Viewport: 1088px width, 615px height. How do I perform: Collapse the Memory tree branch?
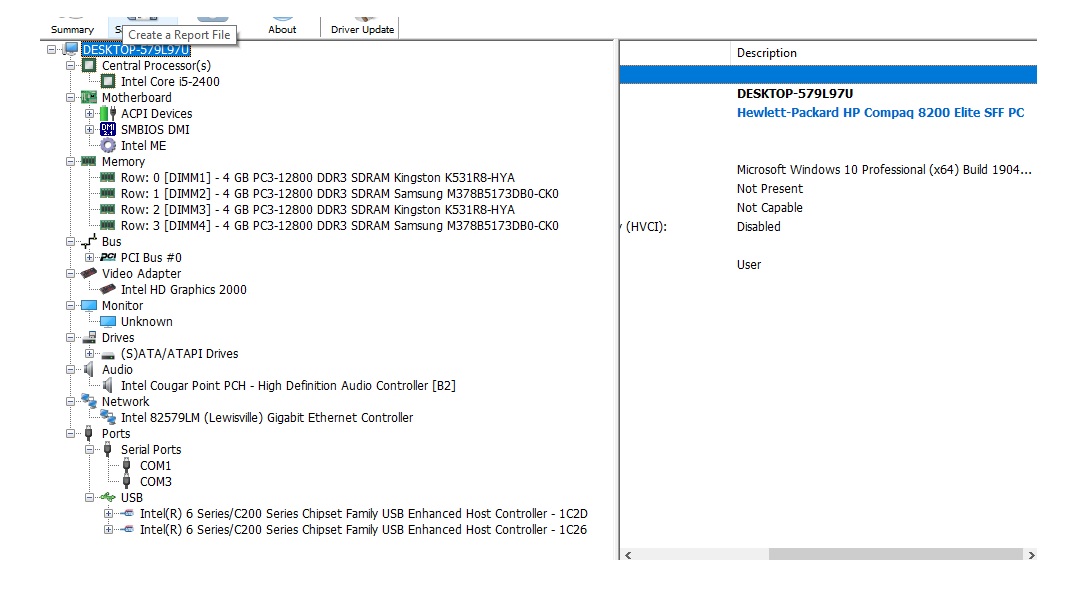click(71, 162)
